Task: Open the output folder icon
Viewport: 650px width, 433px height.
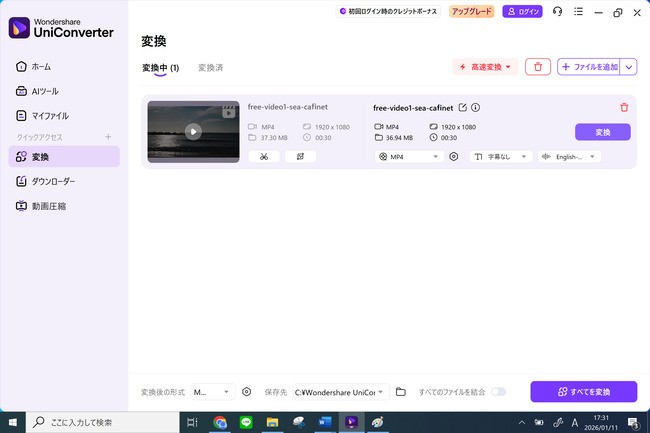Action: (400, 392)
